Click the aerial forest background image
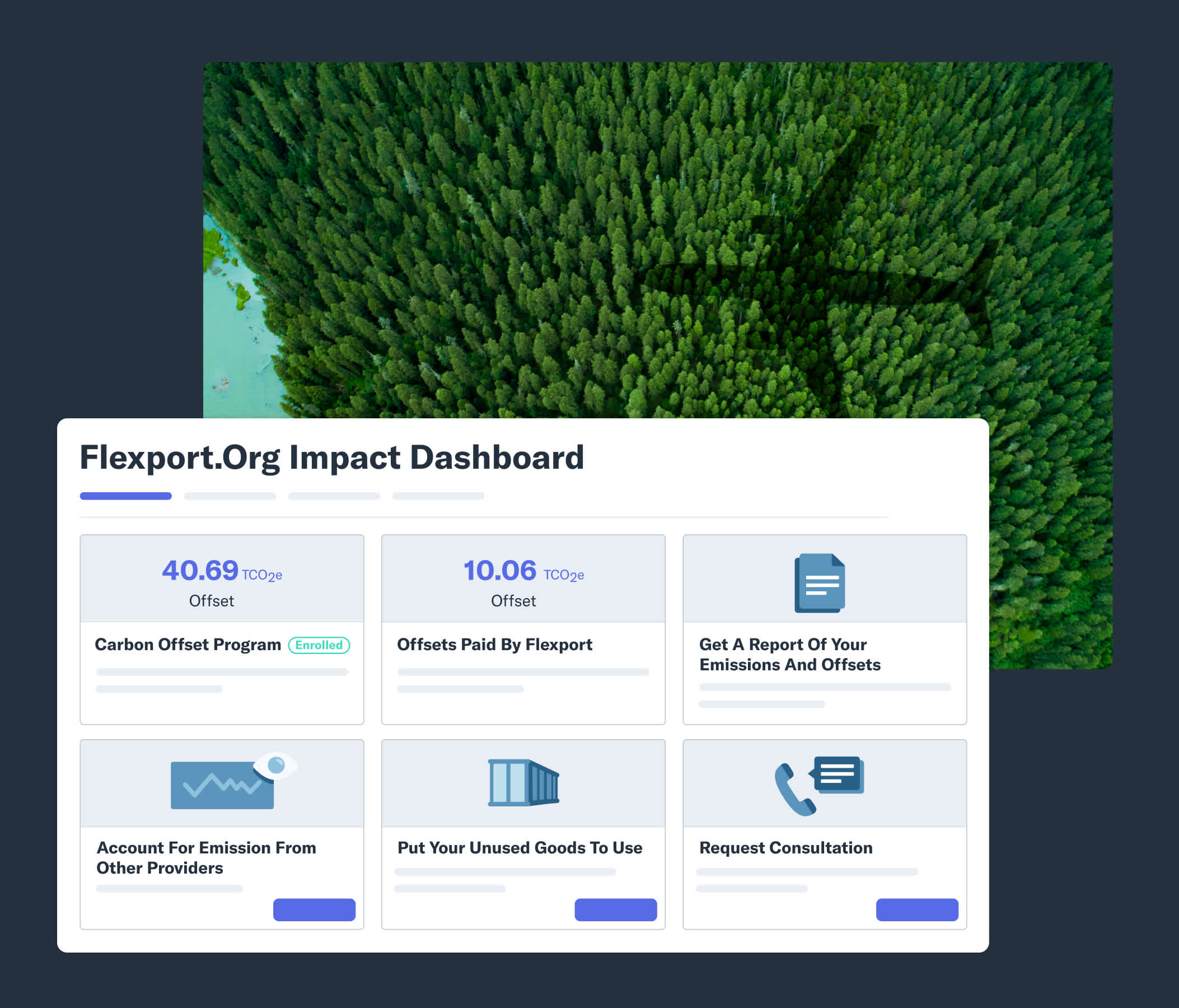The image size is (1179, 1008). click(x=654, y=228)
